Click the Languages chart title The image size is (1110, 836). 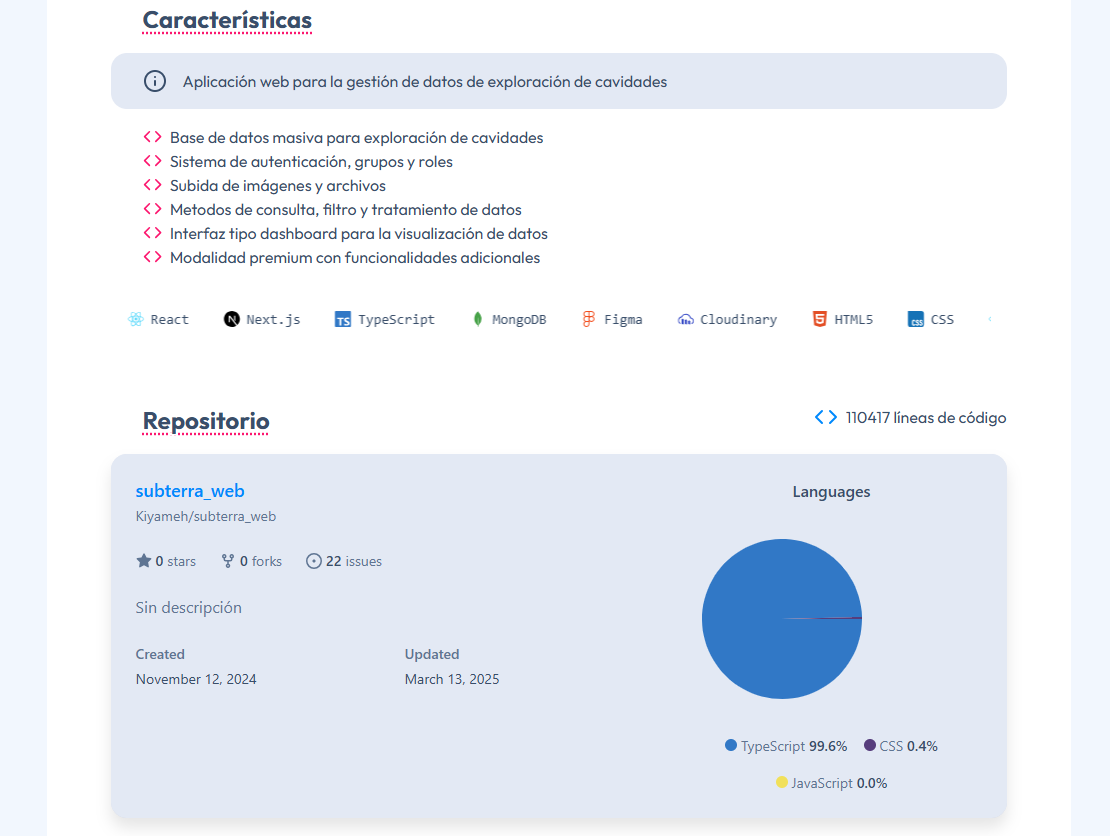coord(831,492)
